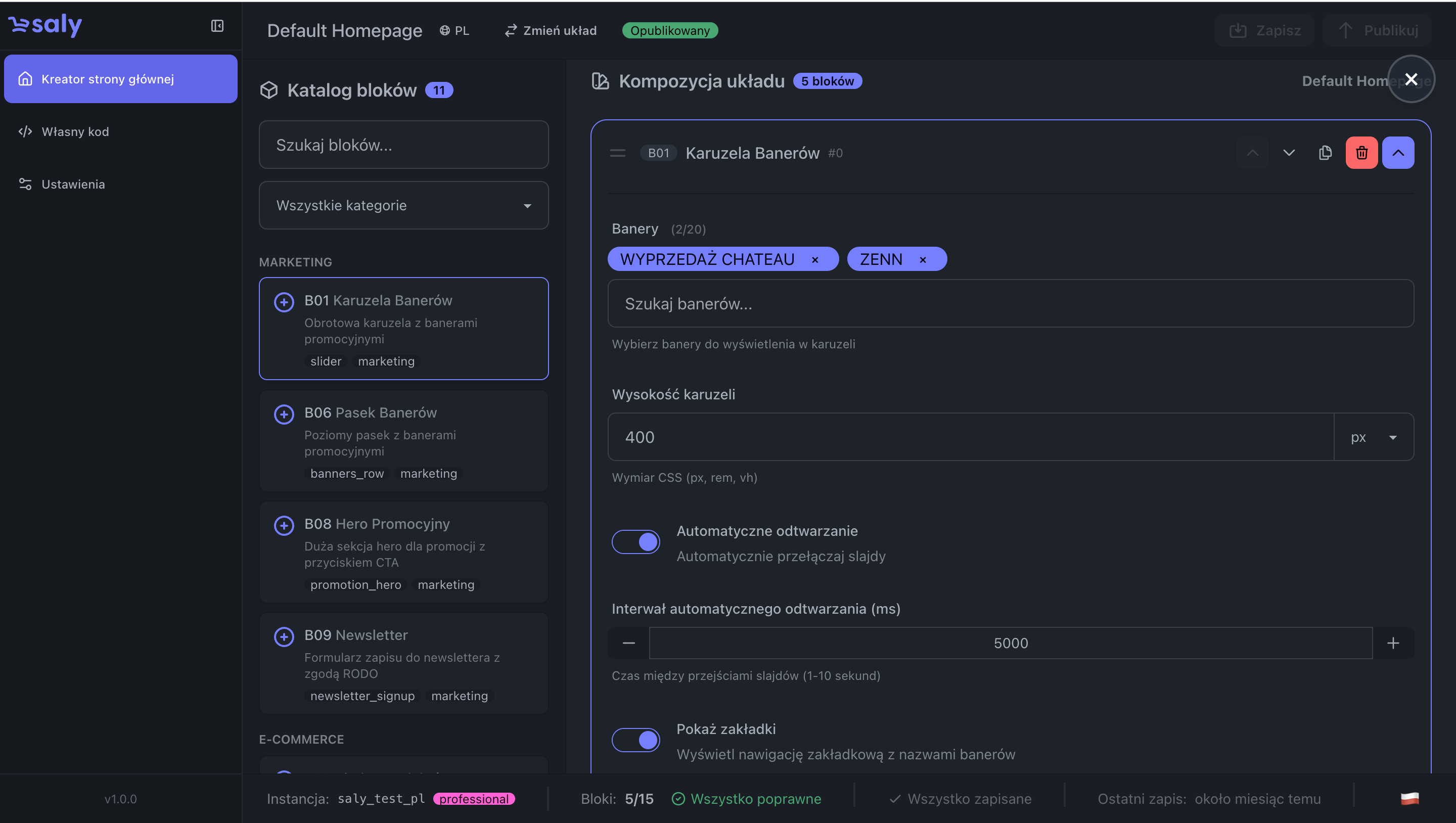
Task: Click Wszystko poprawne validation status
Action: (747, 799)
